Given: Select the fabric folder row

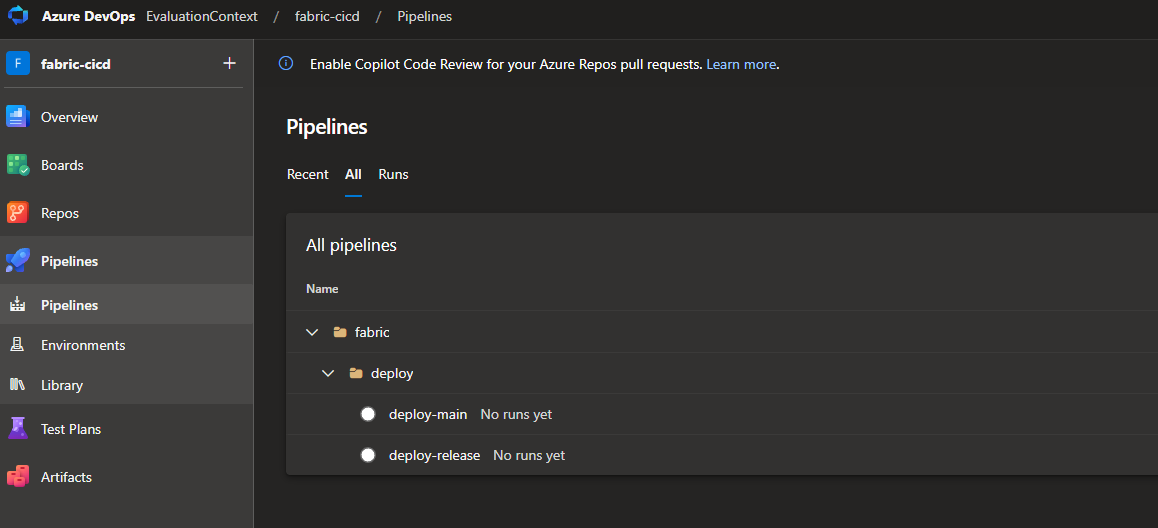Looking at the screenshot, I should [x=722, y=332].
